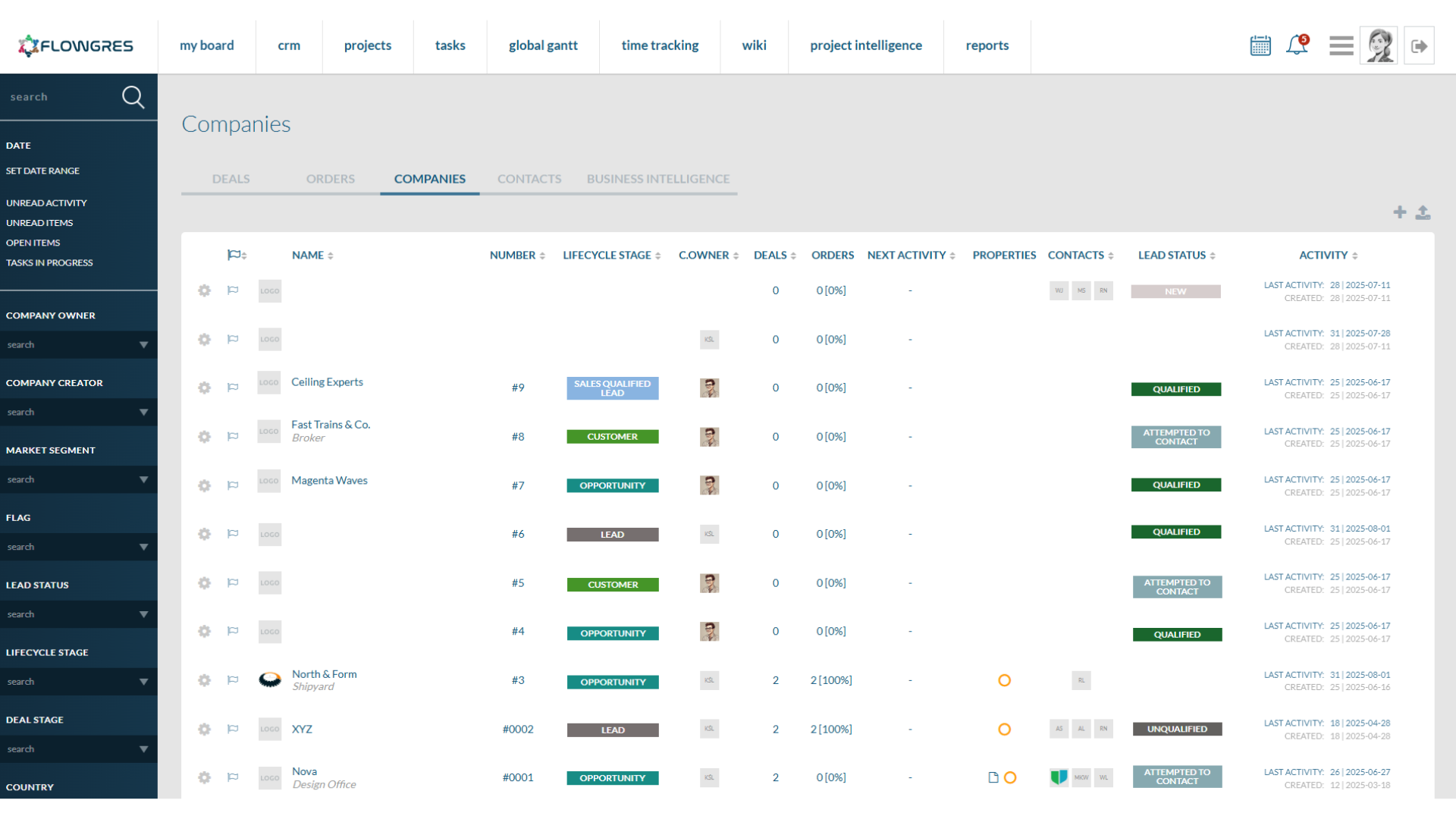1456x819 pixels.
Task: Expand the Lead Status filter dropdown
Action: point(79,614)
